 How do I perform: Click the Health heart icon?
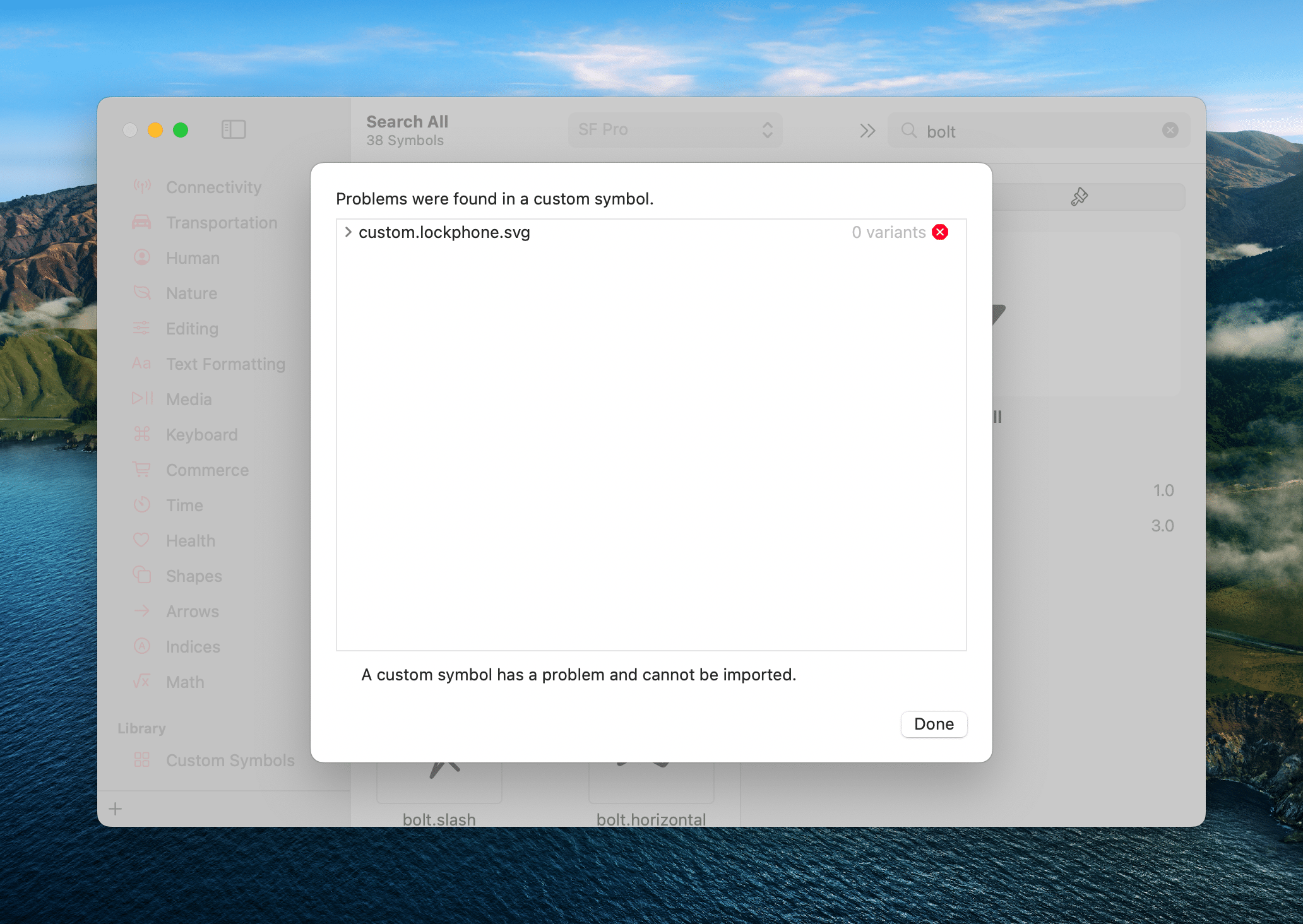[x=142, y=540]
